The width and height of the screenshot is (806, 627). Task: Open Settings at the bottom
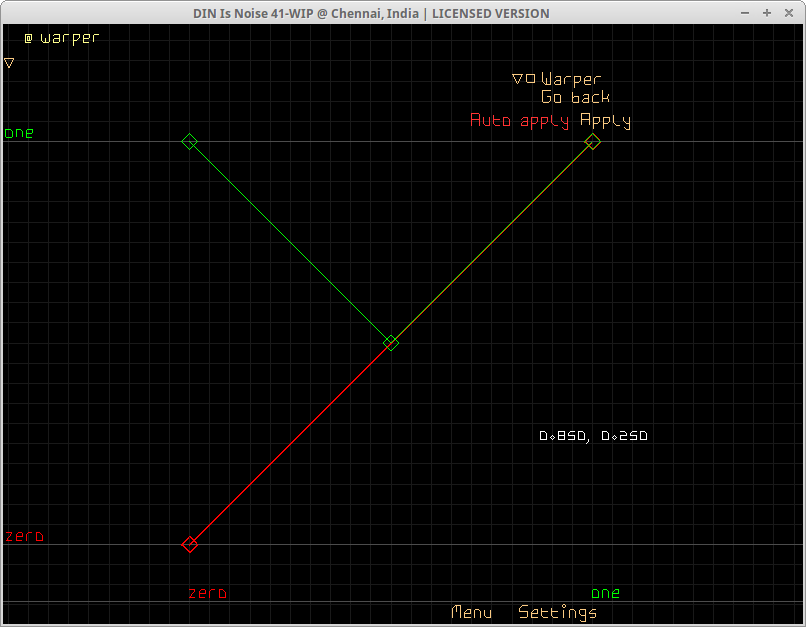tap(557, 612)
